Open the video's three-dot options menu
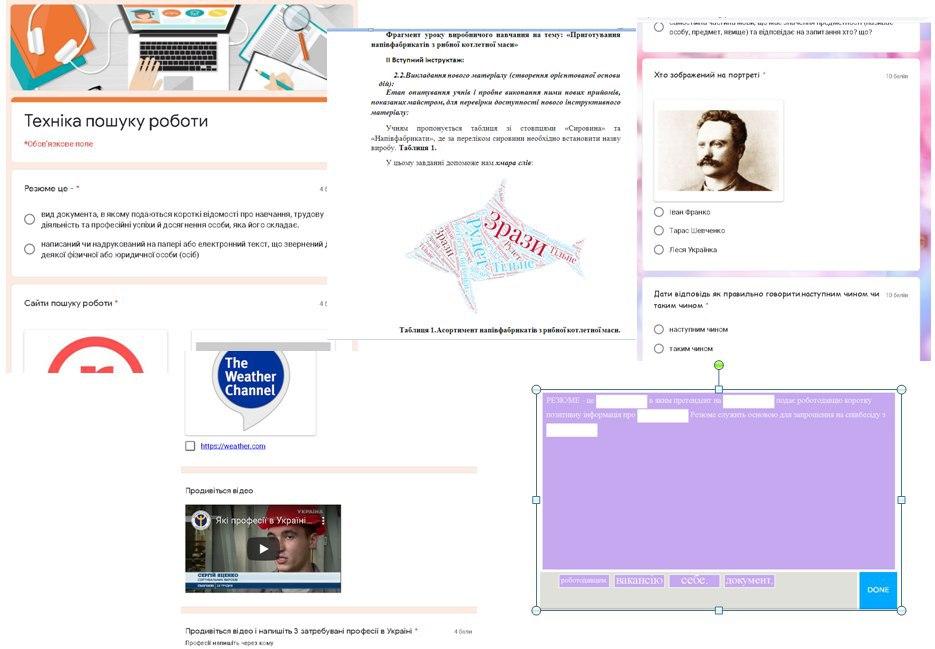The image size is (935, 649). click(324, 521)
